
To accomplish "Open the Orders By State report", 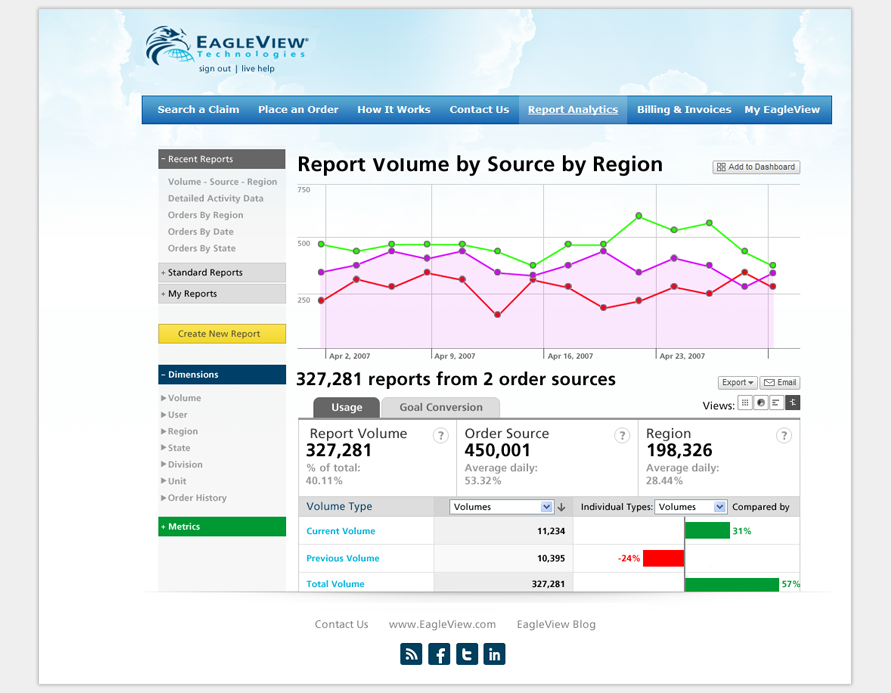I will click(201, 248).
